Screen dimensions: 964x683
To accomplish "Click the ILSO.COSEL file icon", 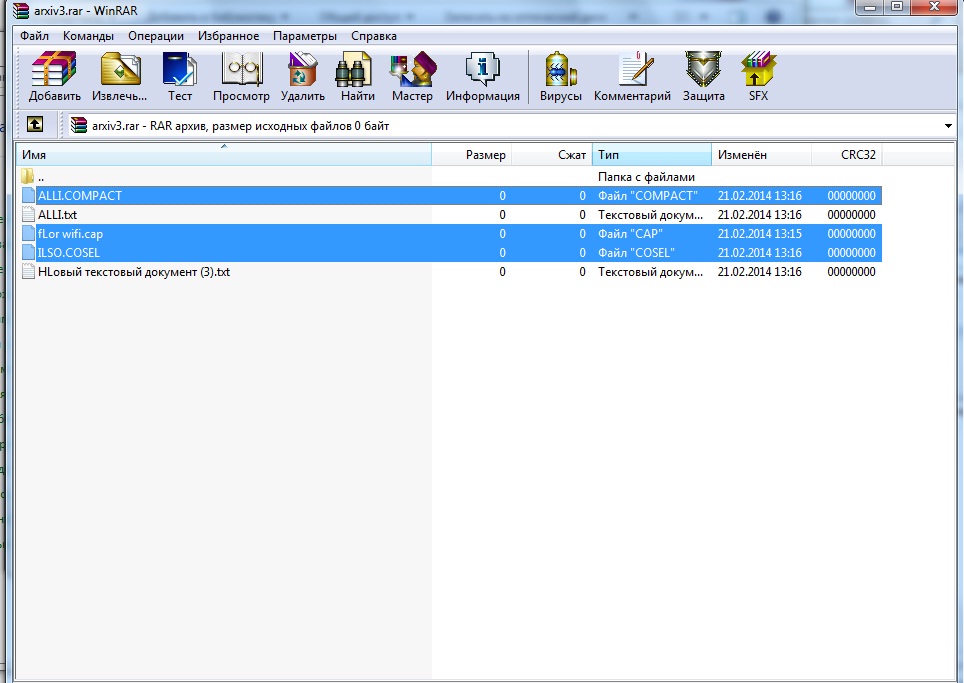I will click(x=28, y=253).
